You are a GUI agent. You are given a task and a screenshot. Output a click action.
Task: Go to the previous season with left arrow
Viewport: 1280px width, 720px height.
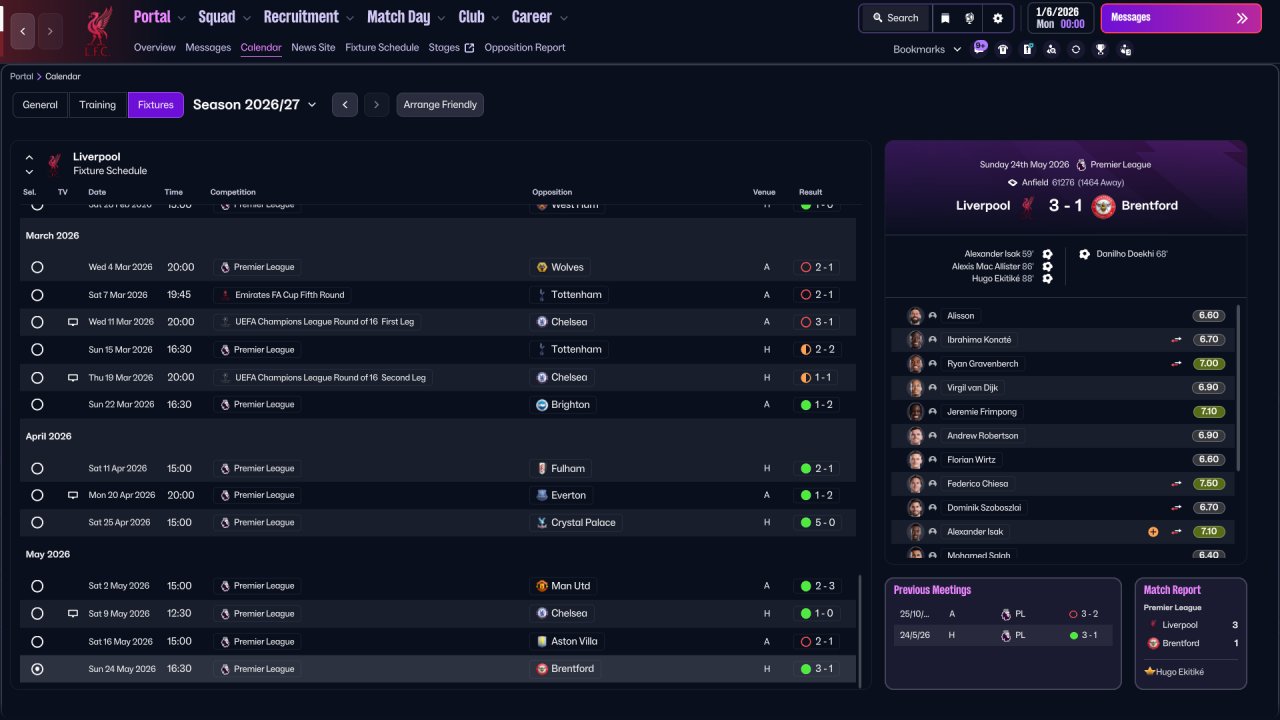click(345, 105)
